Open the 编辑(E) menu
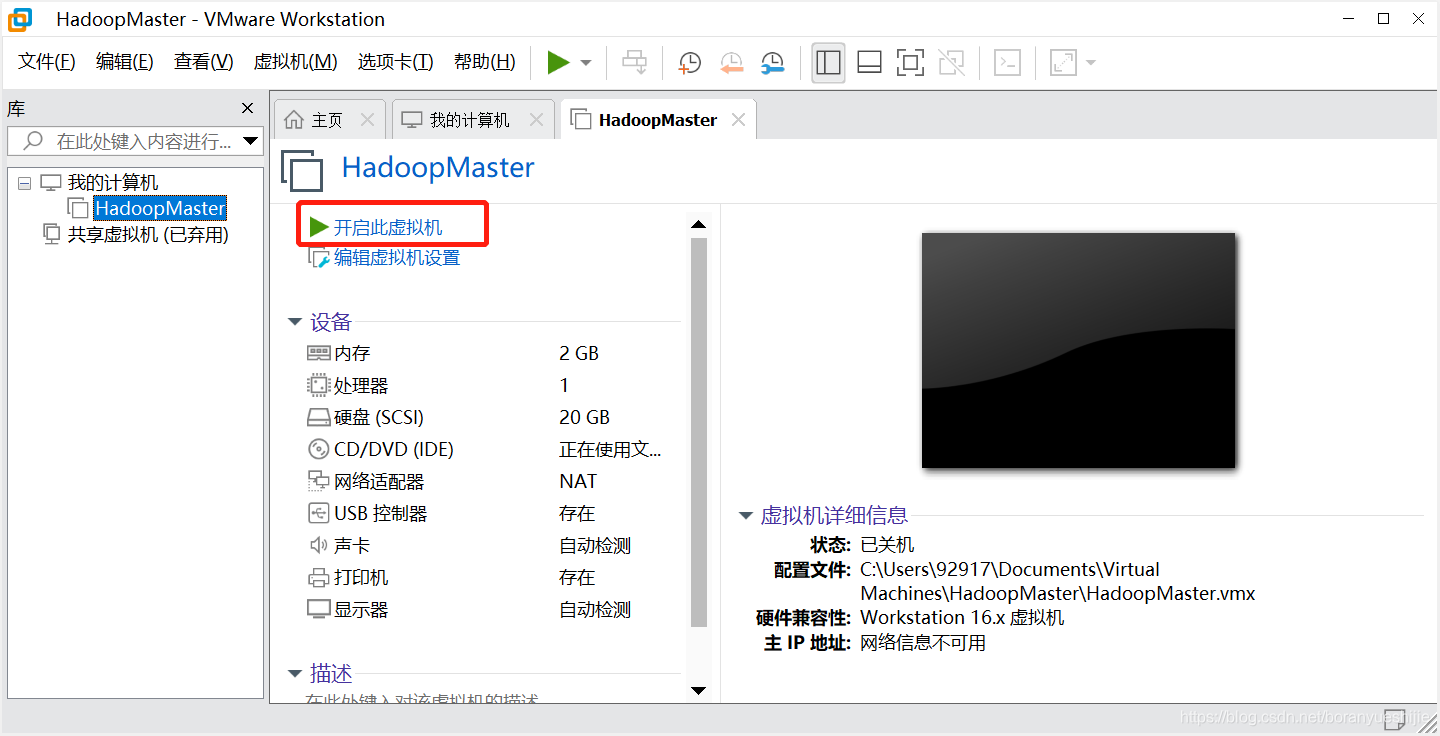This screenshot has width=1440, height=736. coord(125,62)
